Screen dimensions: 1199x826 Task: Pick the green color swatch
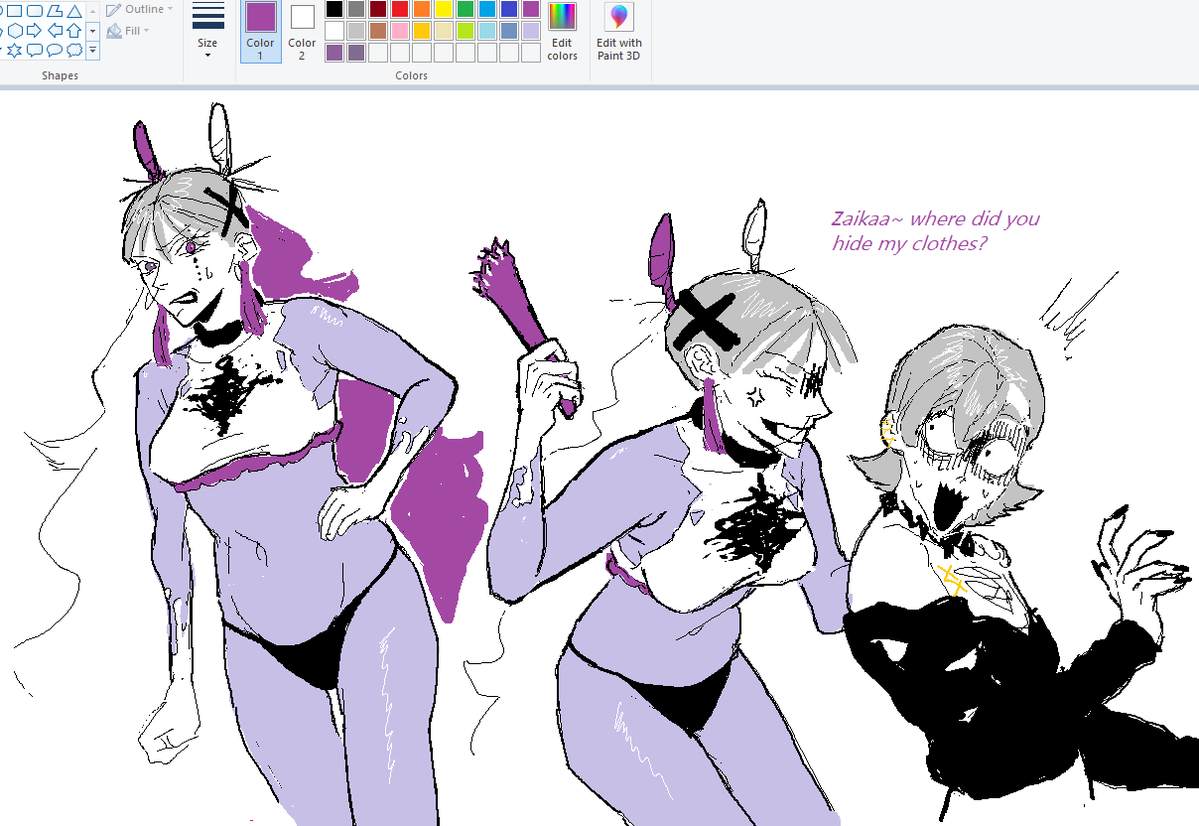(x=465, y=9)
